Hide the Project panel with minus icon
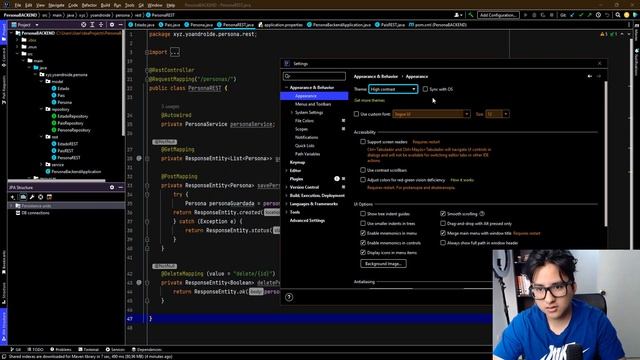 tap(120, 25)
